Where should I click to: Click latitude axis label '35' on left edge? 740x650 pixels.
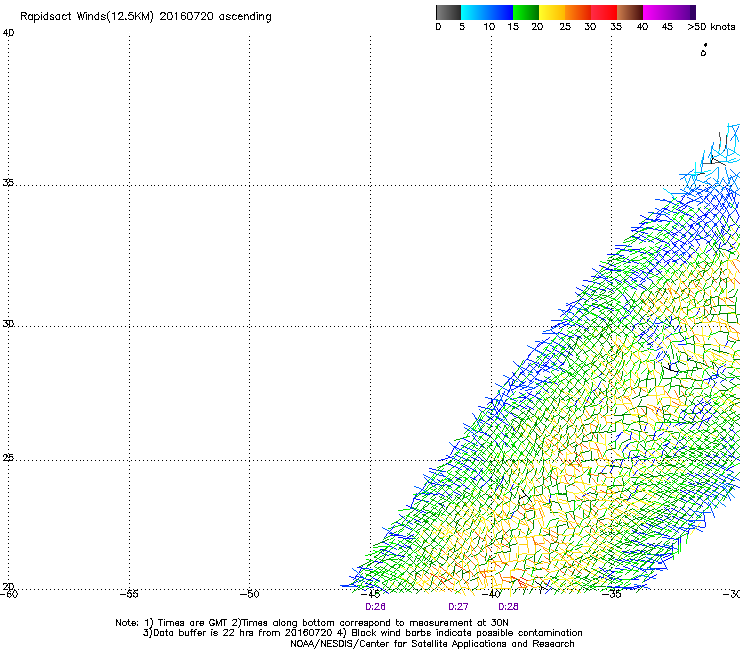coord(8,183)
